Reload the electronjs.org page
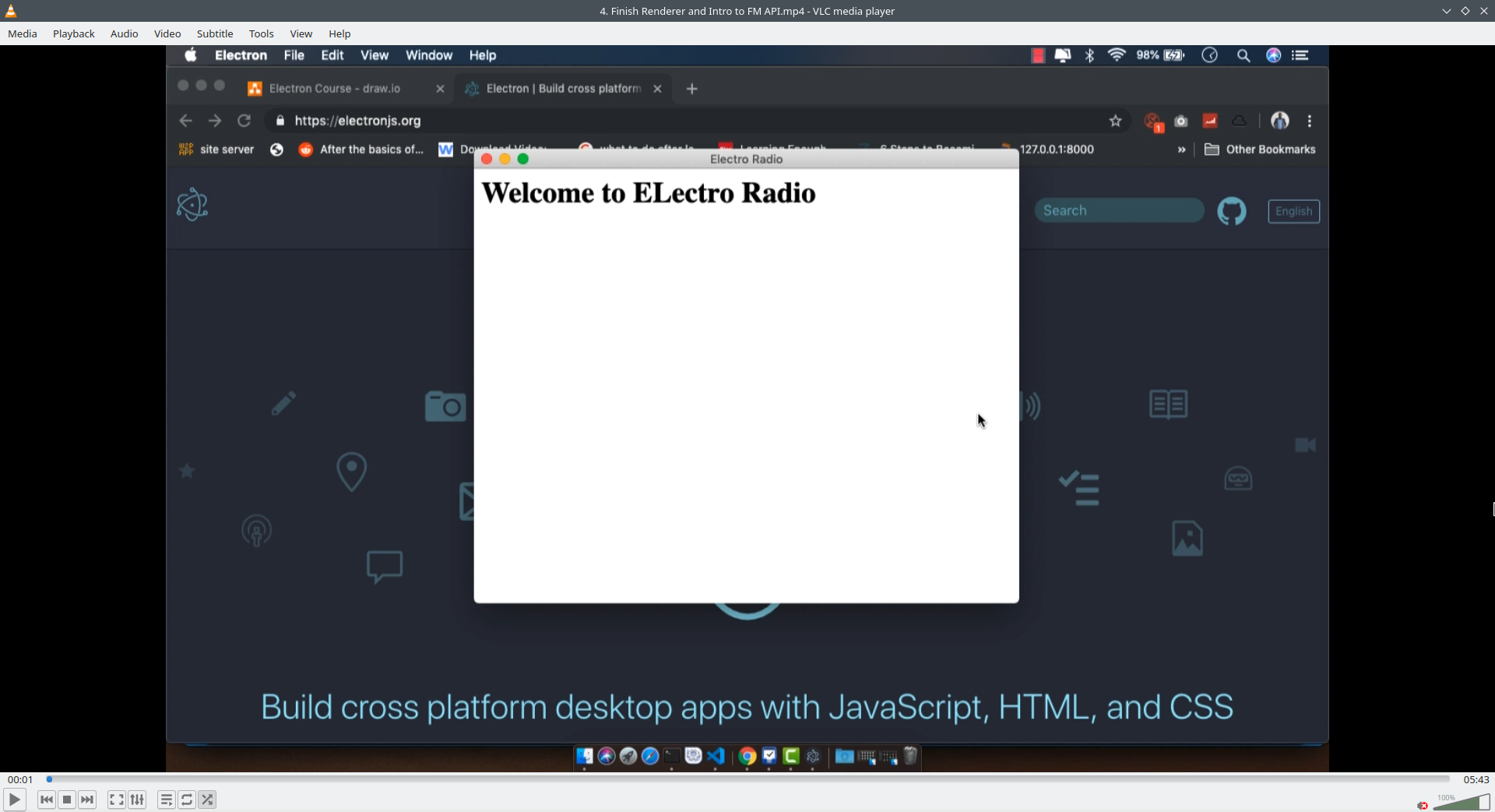1495x812 pixels. (244, 121)
